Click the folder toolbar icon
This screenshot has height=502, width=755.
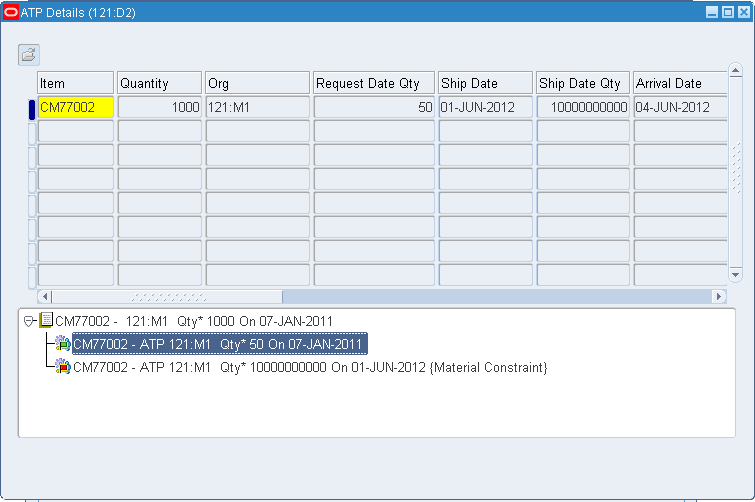tap(29, 54)
